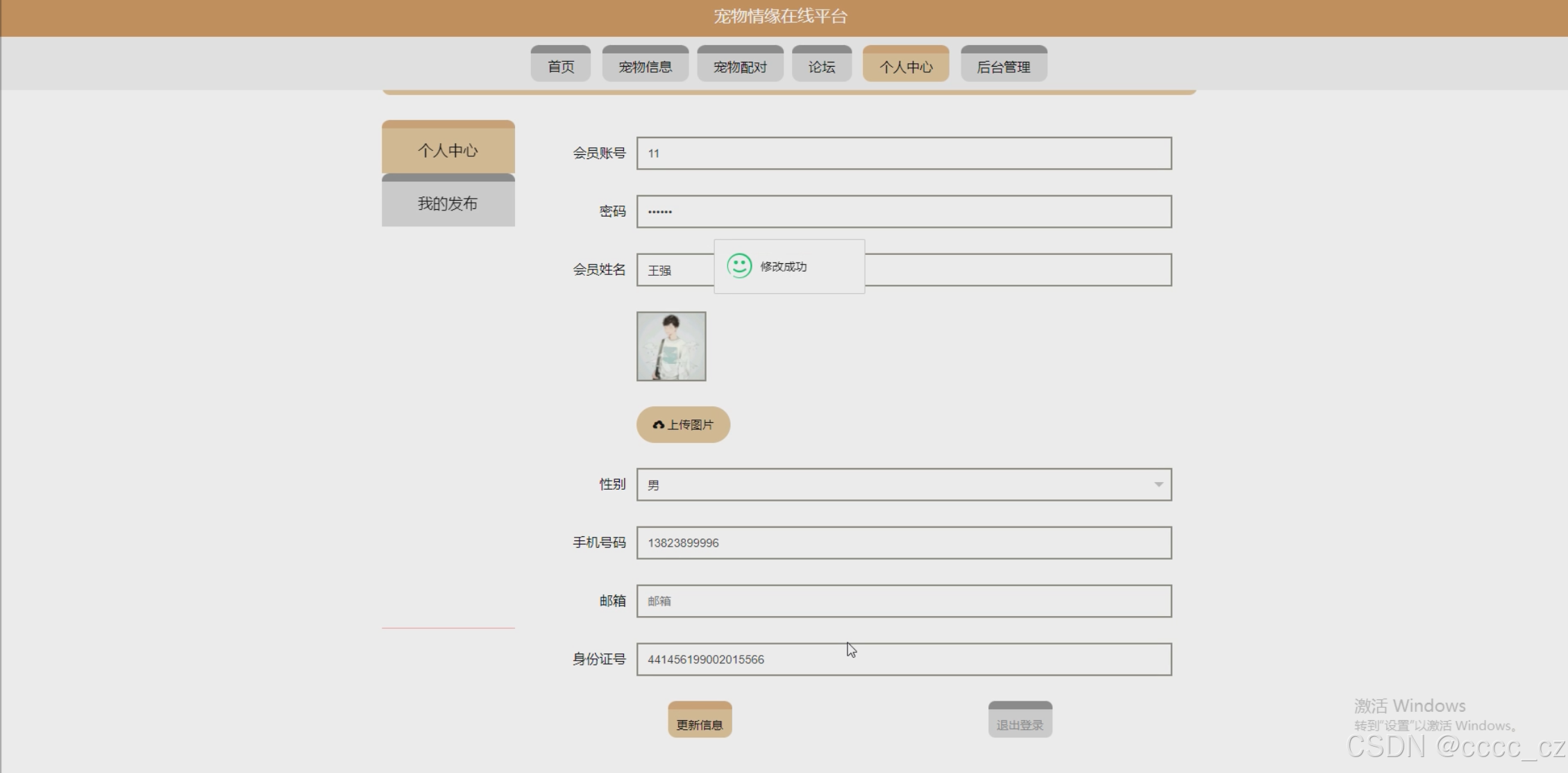Click the 上传图片 upload button

[683, 425]
